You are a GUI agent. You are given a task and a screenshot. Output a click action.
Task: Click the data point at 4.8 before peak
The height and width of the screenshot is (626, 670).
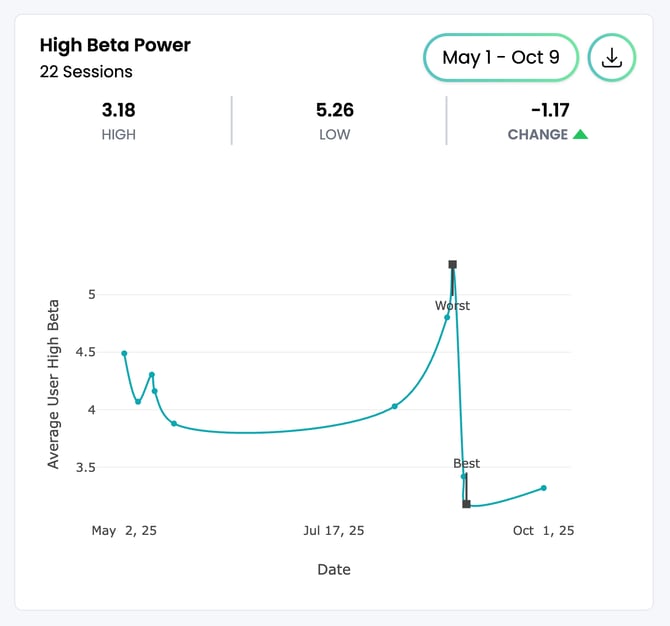point(447,317)
